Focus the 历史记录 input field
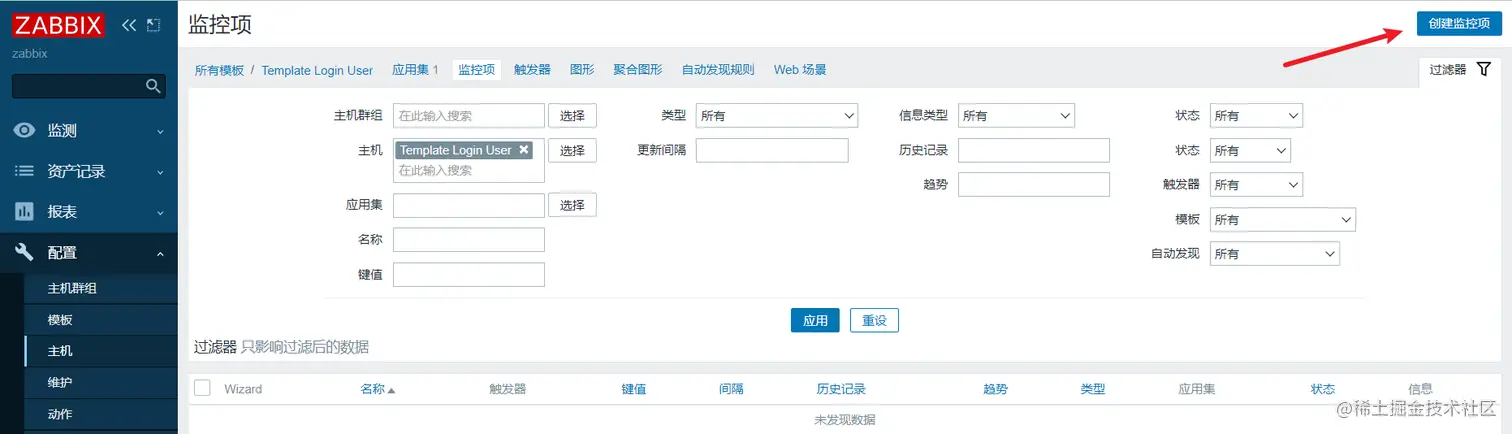The image size is (1512, 434). tap(1034, 150)
